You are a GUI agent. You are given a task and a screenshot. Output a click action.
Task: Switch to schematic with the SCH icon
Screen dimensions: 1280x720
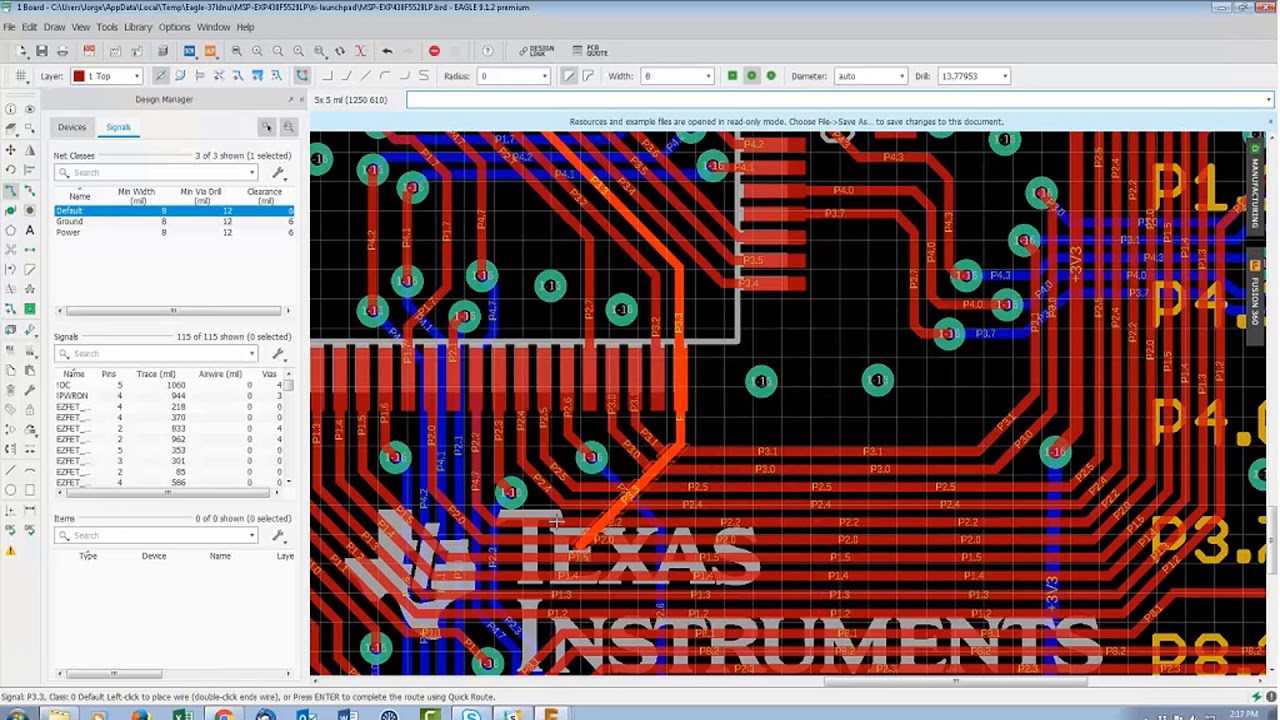(189, 51)
